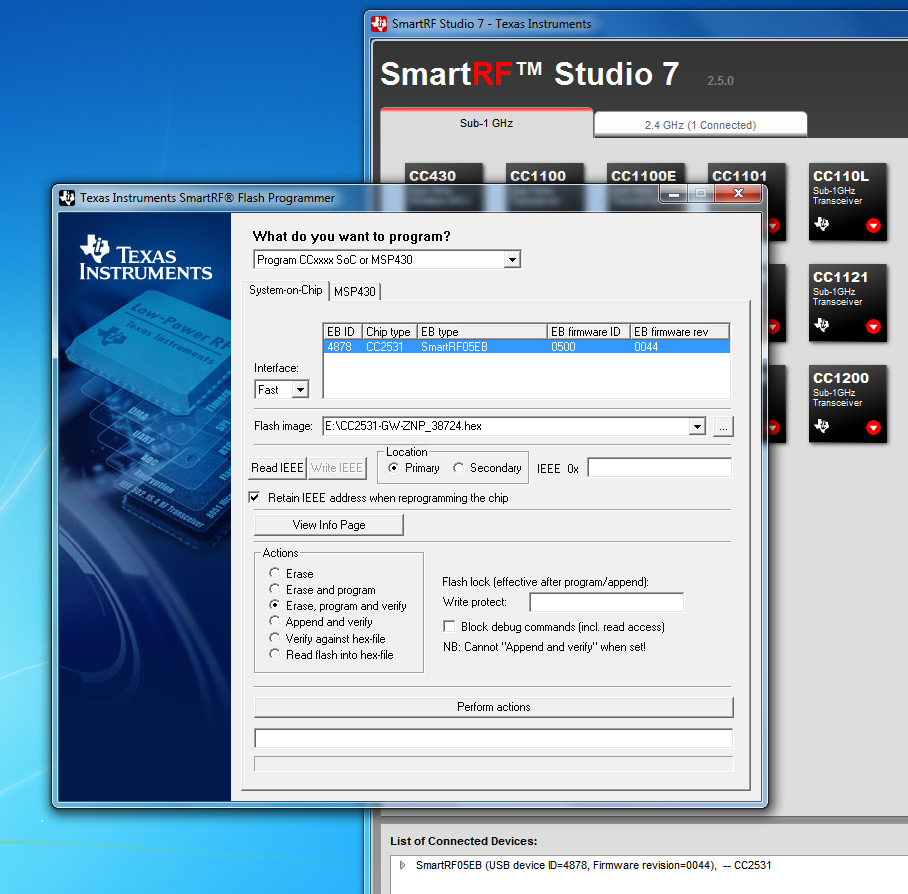
Task: Click SmartRF Studio 7 title bar icon
Action: tap(379, 24)
